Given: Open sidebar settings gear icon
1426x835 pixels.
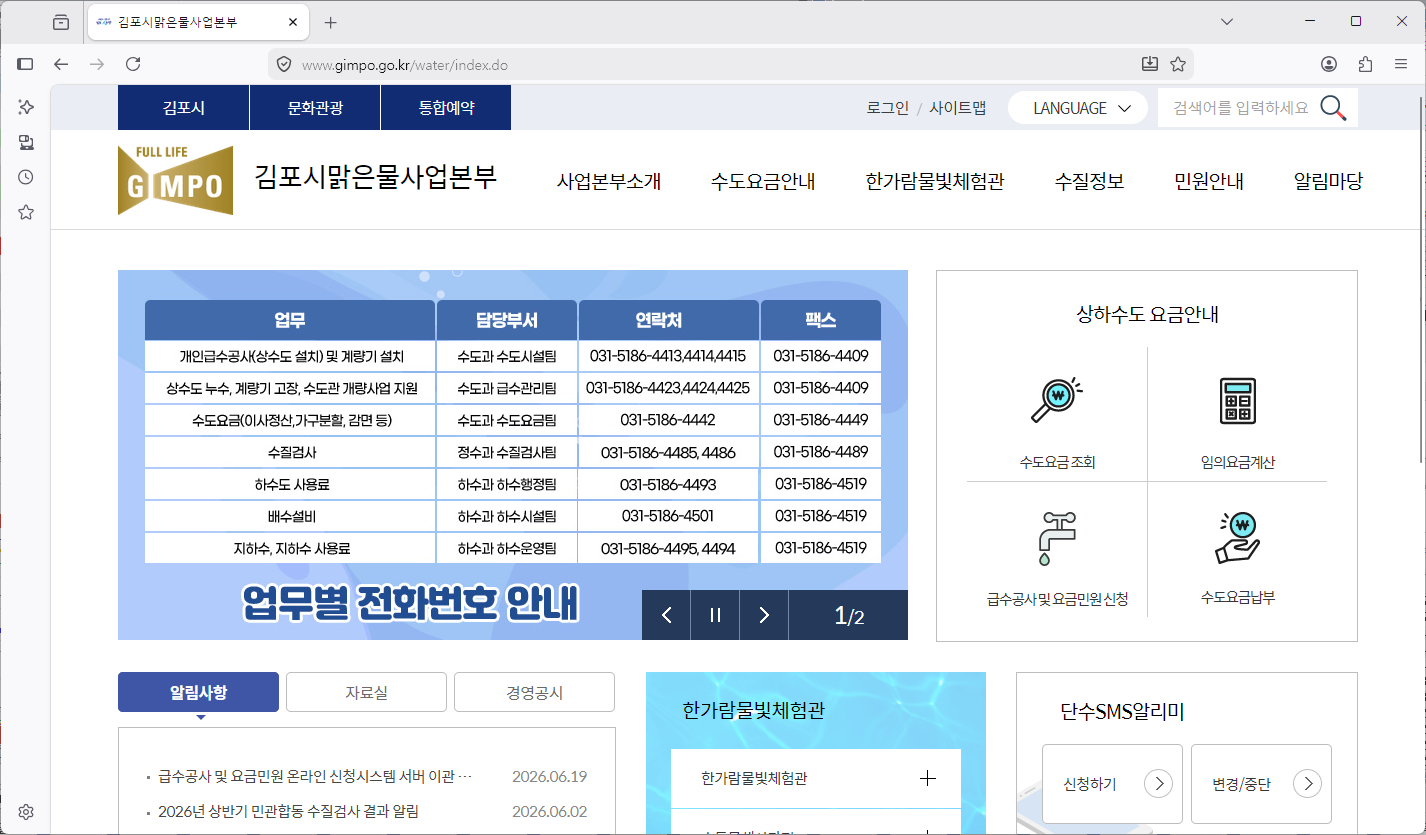Looking at the screenshot, I should [26, 811].
